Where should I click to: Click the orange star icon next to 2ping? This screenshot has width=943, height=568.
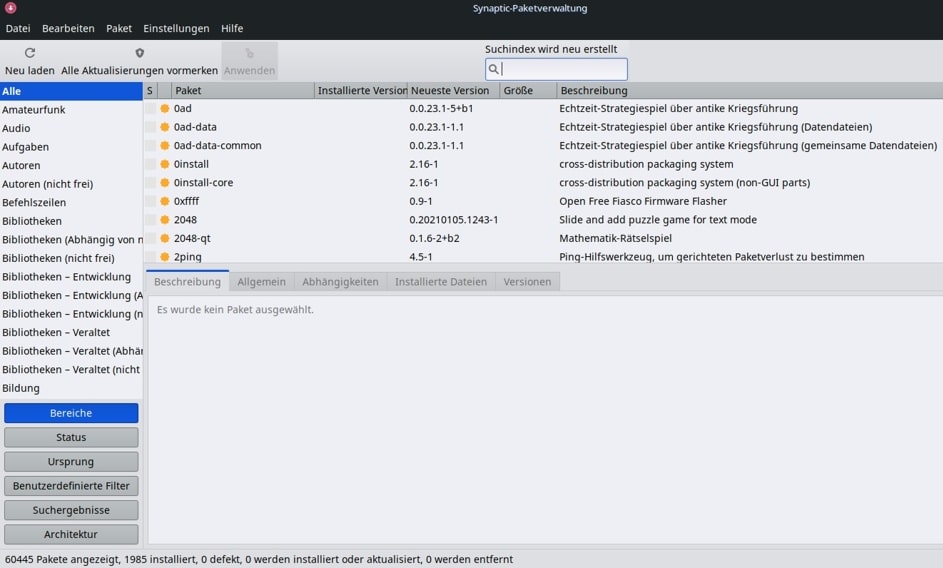(165, 257)
